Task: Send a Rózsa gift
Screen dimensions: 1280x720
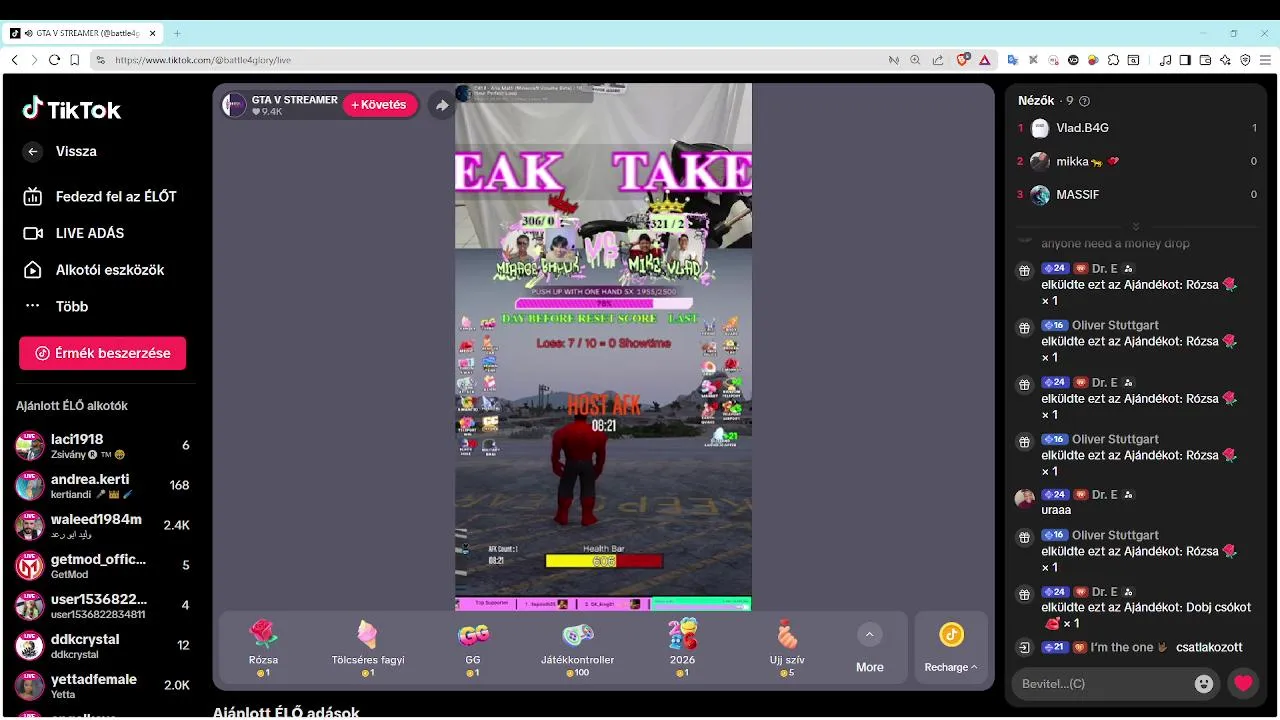Action: (x=263, y=648)
